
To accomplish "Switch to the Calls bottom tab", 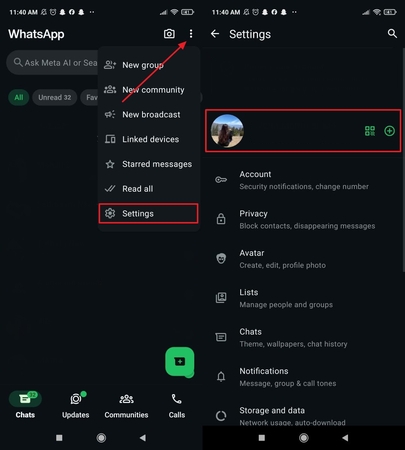I will 177,405.
